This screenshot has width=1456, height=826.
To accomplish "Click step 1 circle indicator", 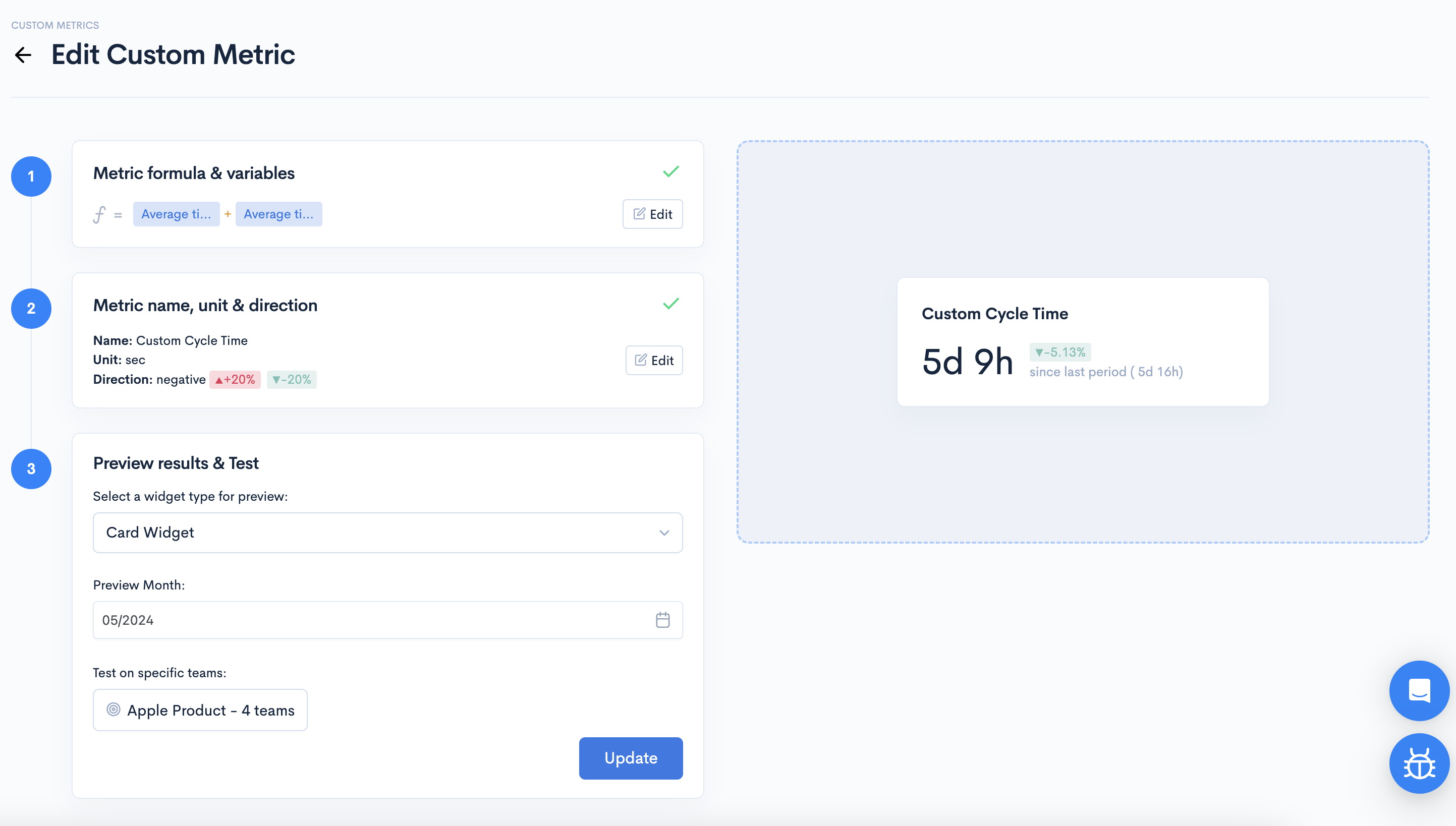I will point(31,176).
